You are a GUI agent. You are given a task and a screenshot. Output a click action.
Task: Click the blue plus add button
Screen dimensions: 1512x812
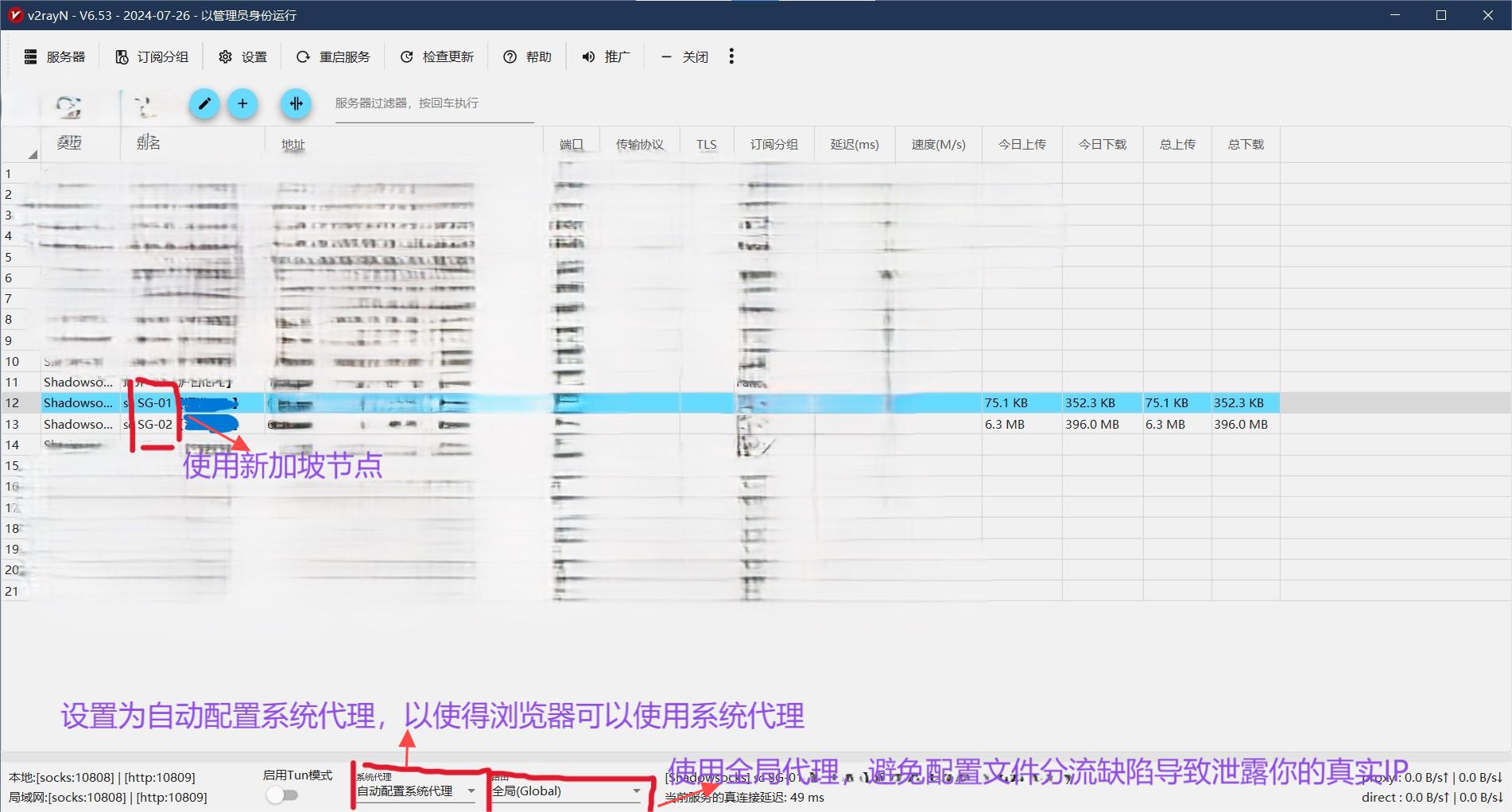[x=242, y=103]
